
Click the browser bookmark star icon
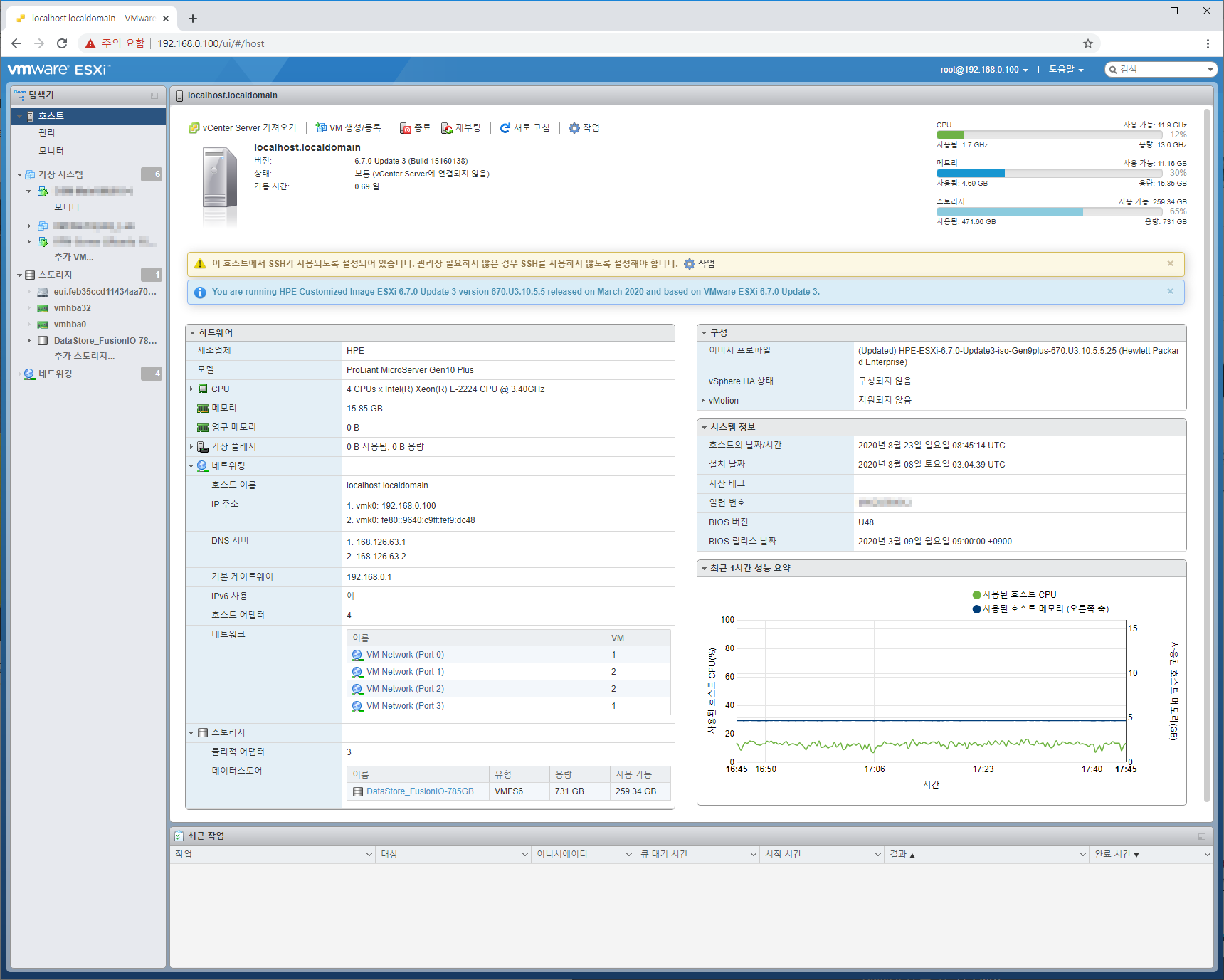(1088, 43)
